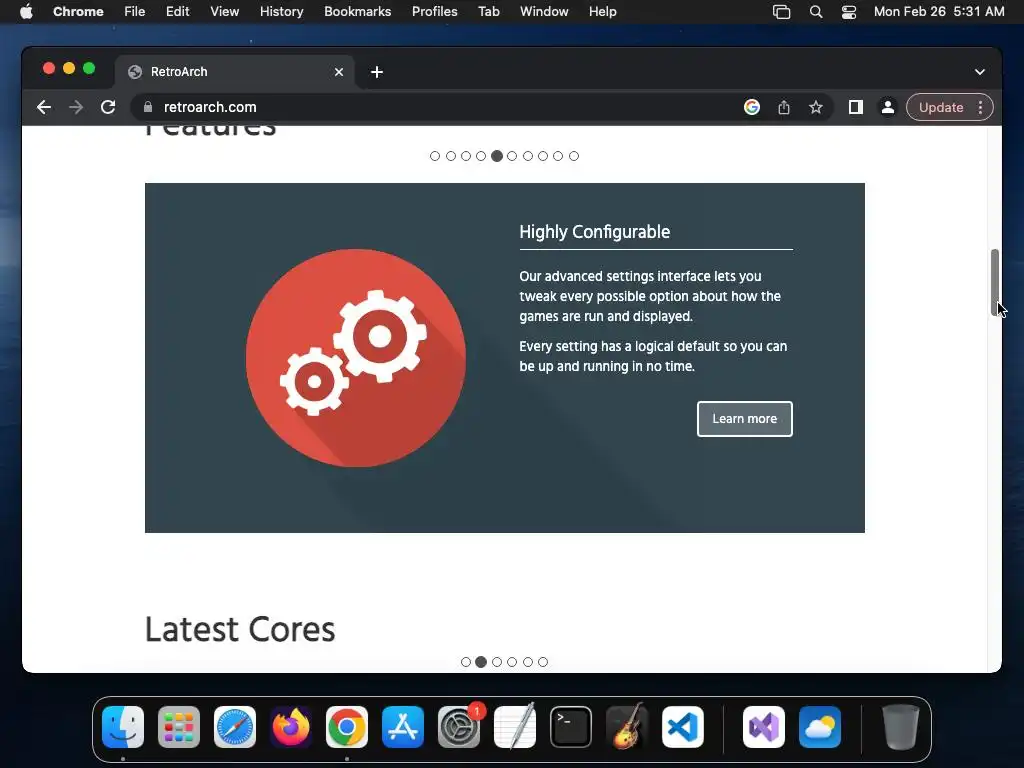This screenshot has width=1024, height=768.
Task: Open Control Center in menu bar
Action: (849, 12)
